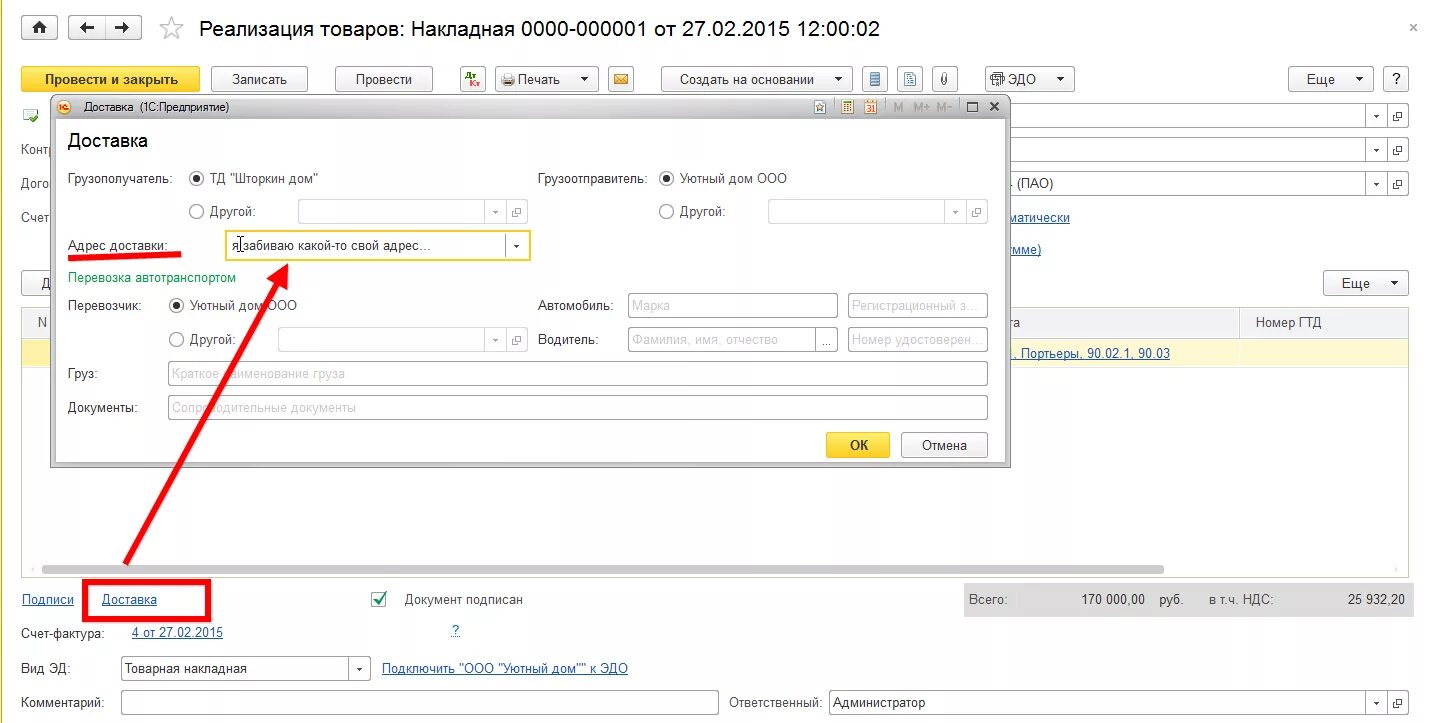Image resolution: width=1429 pixels, height=723 pixels.
Task: Open the ПАО field record icon
Action: pyautogui.click(x=1398, y=184)
